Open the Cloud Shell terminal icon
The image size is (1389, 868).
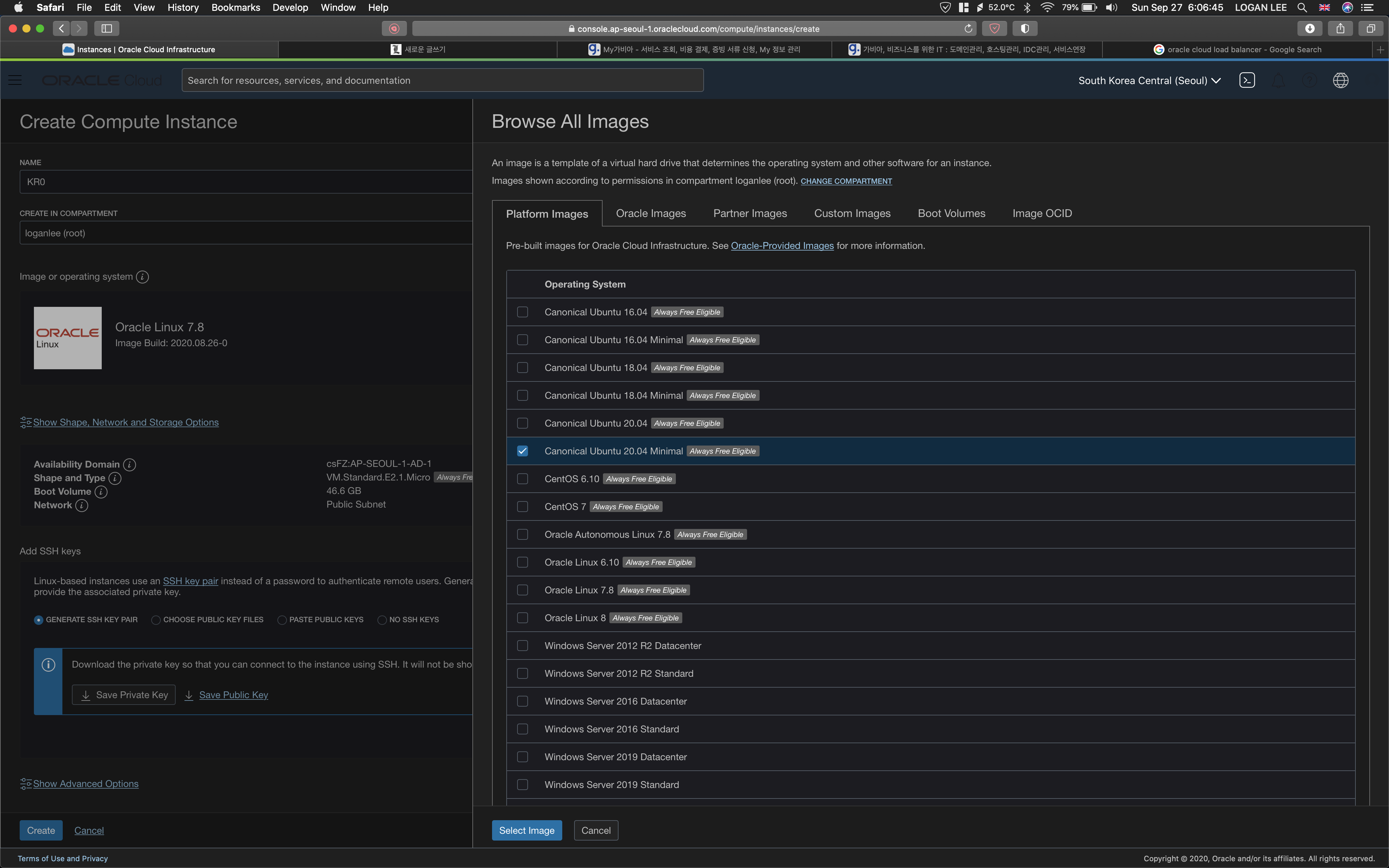[x=1247, y=80]
